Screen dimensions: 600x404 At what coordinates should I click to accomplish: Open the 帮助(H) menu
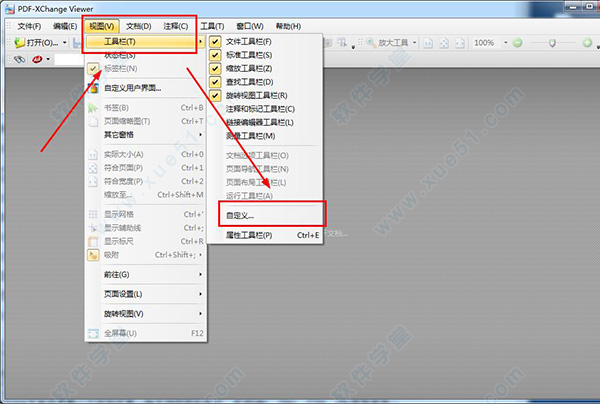point(288,26)
